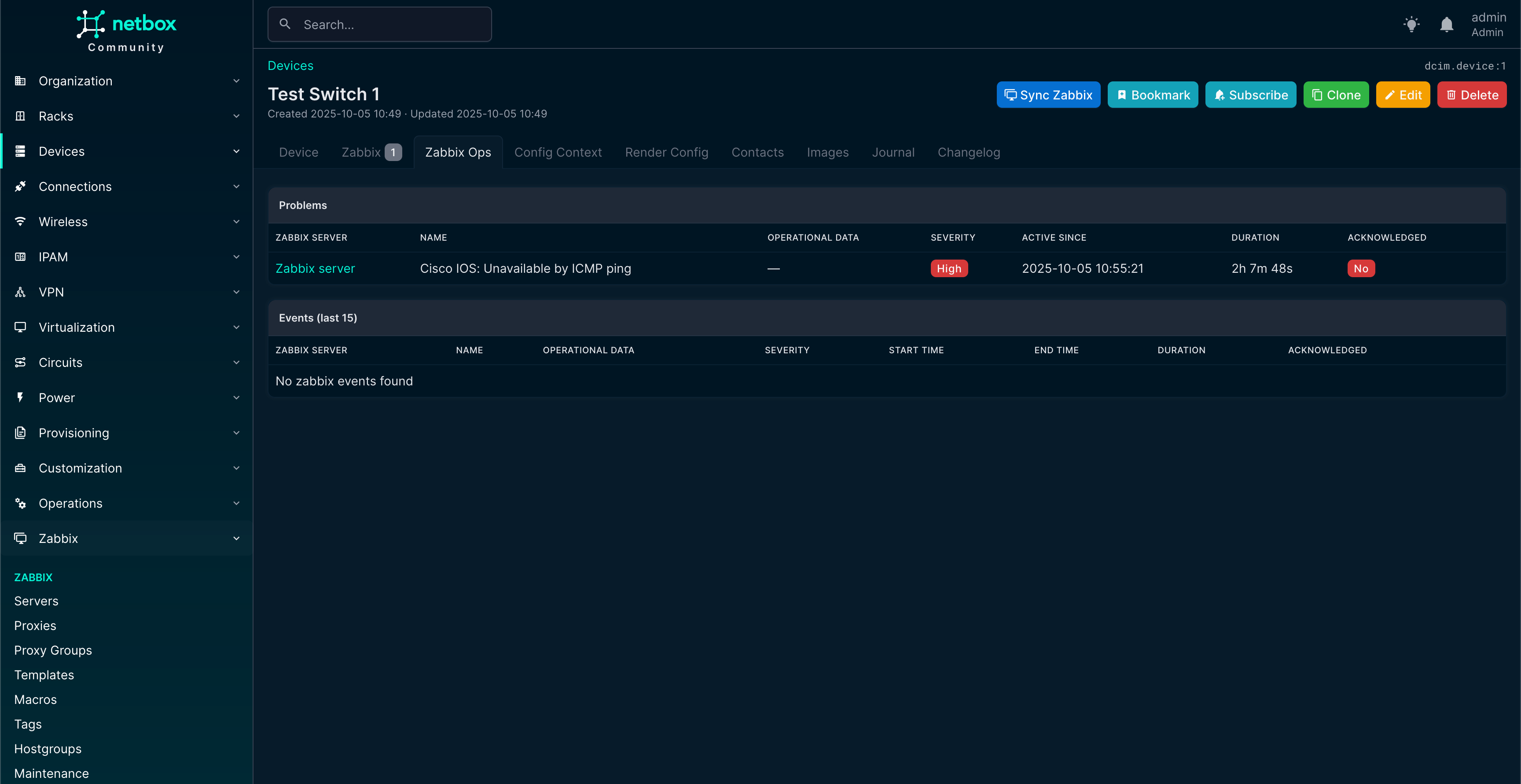The height and width of the screenshot is (784, 1521).
Task: Open the Render Config tab
Action: click(x=667, y=152)
